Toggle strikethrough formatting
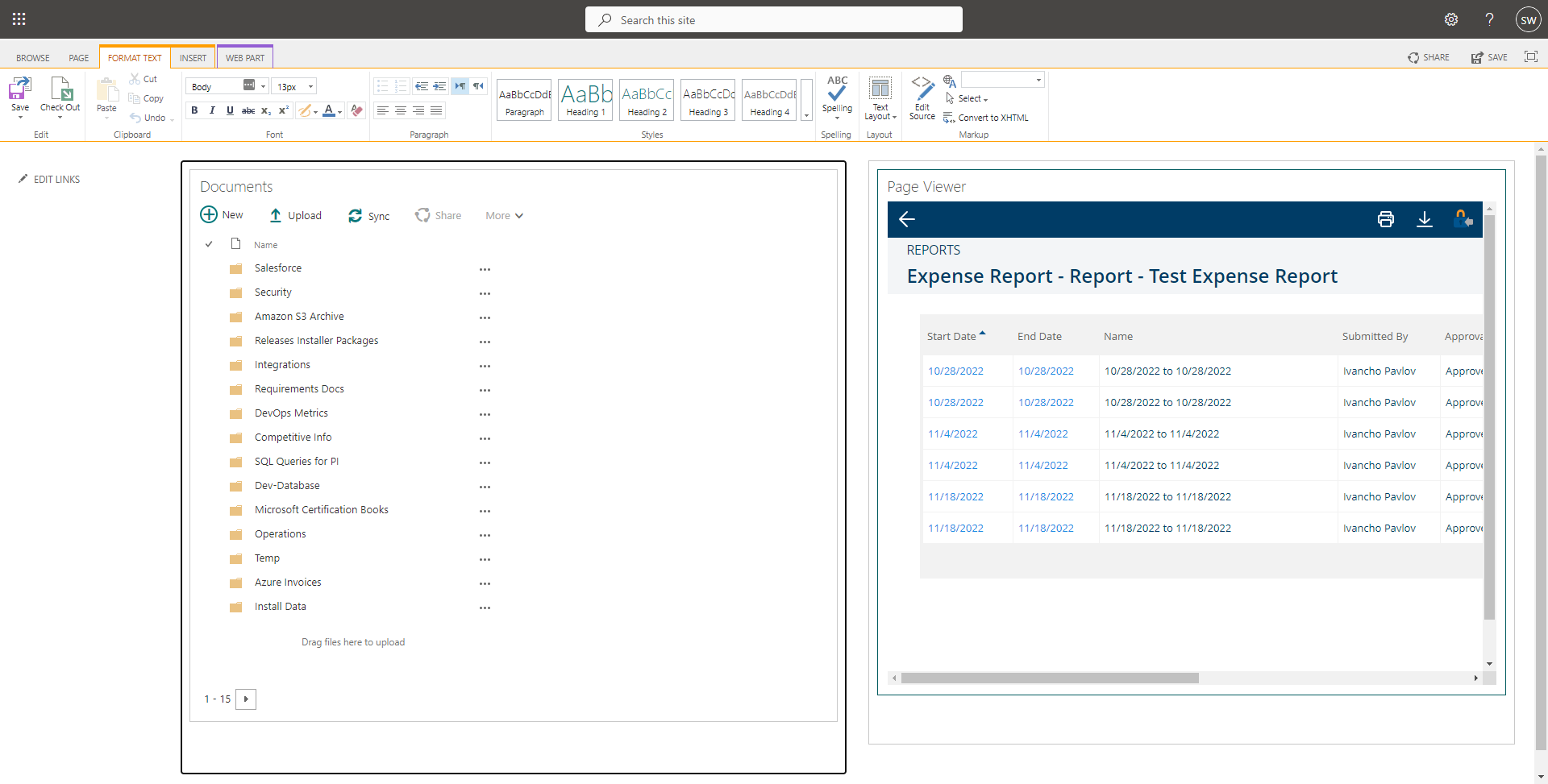Viewport: 1548px width, 784px height. pos(248,110)
